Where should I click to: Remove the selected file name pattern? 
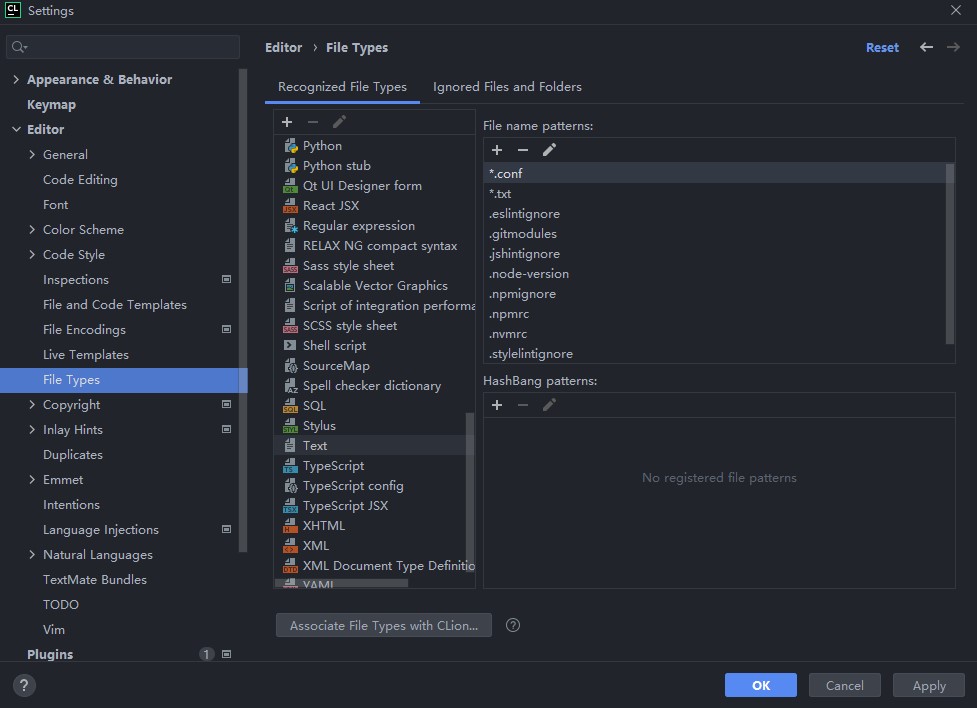(x=523, y=150)
